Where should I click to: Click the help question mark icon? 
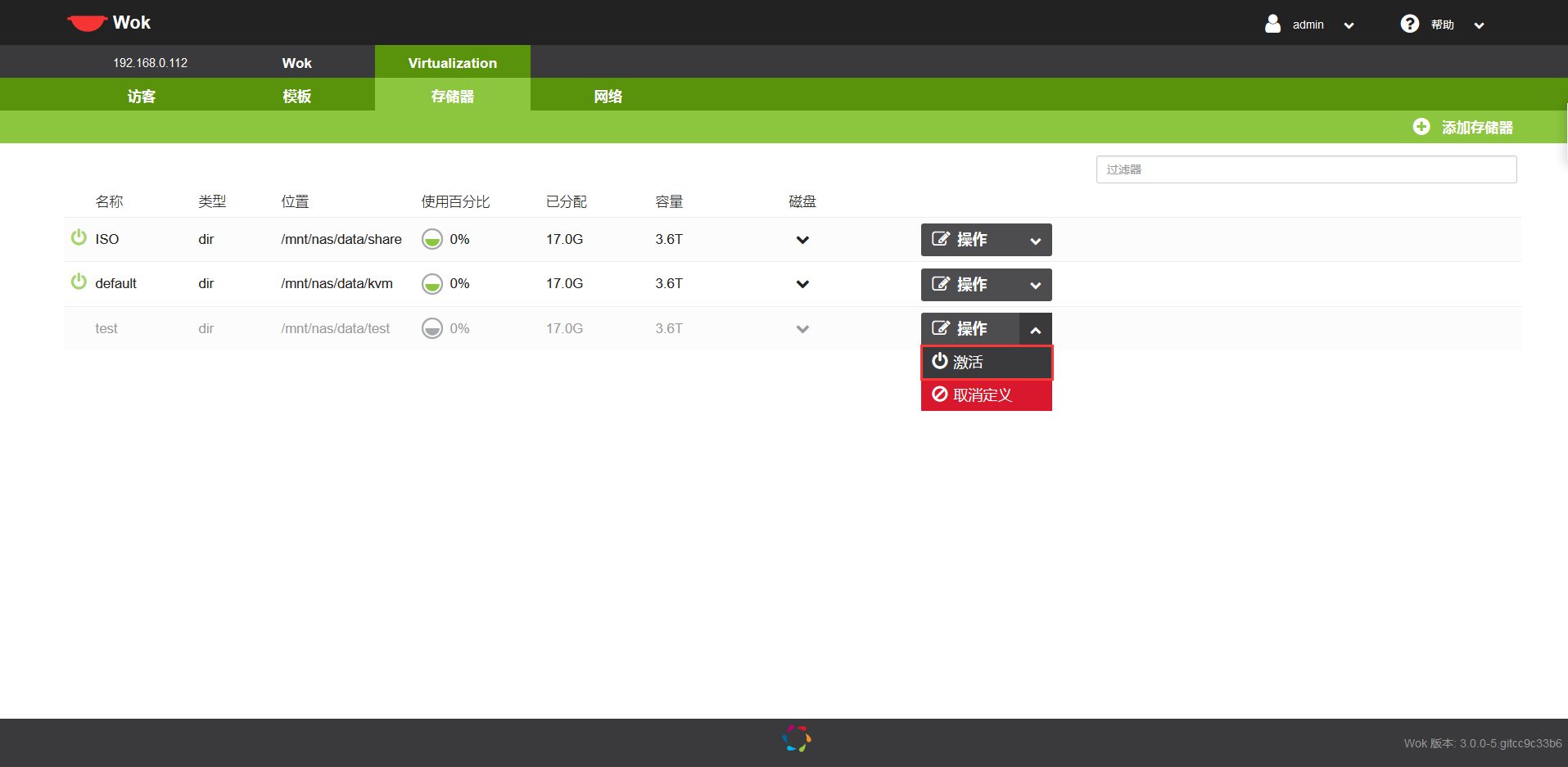[x=1410, y=24]
